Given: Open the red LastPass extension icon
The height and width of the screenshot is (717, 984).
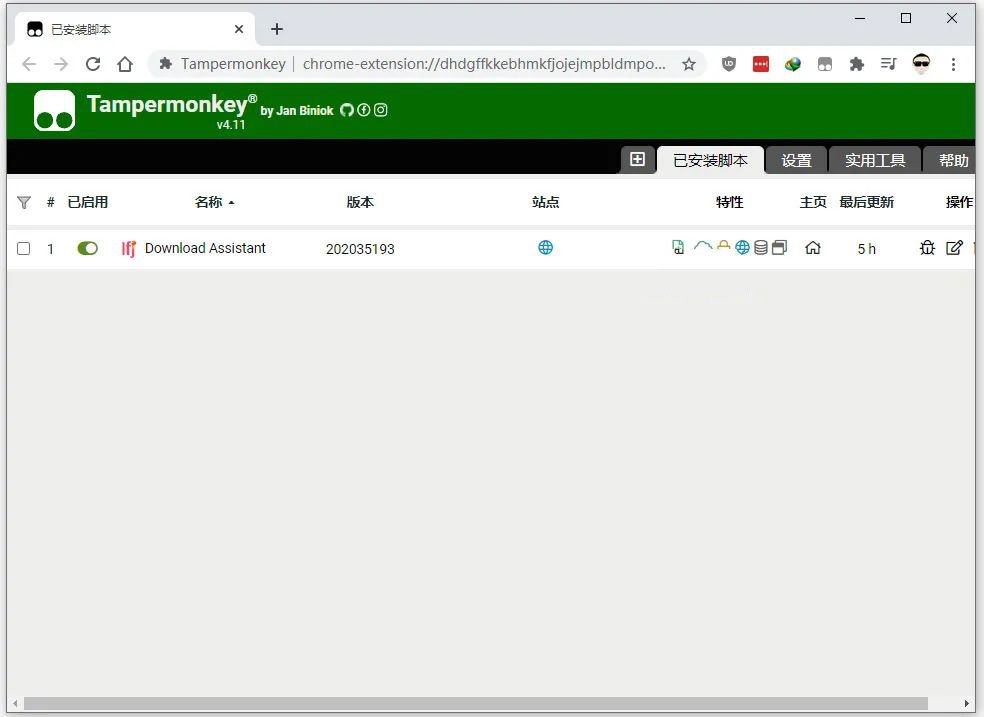Looking at the screenshot, I should point(761,64).
